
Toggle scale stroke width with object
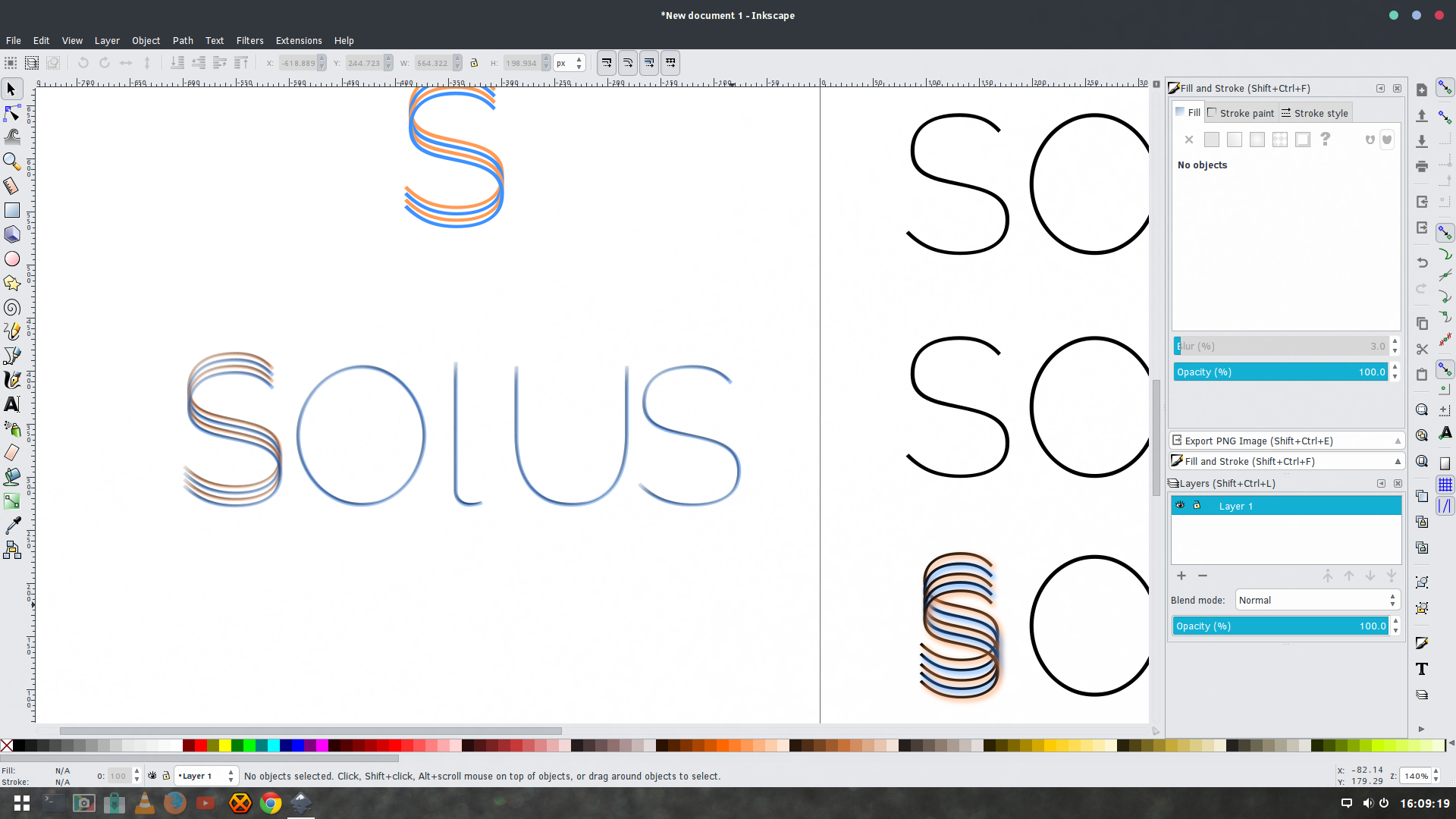click(x=606, y=63)
